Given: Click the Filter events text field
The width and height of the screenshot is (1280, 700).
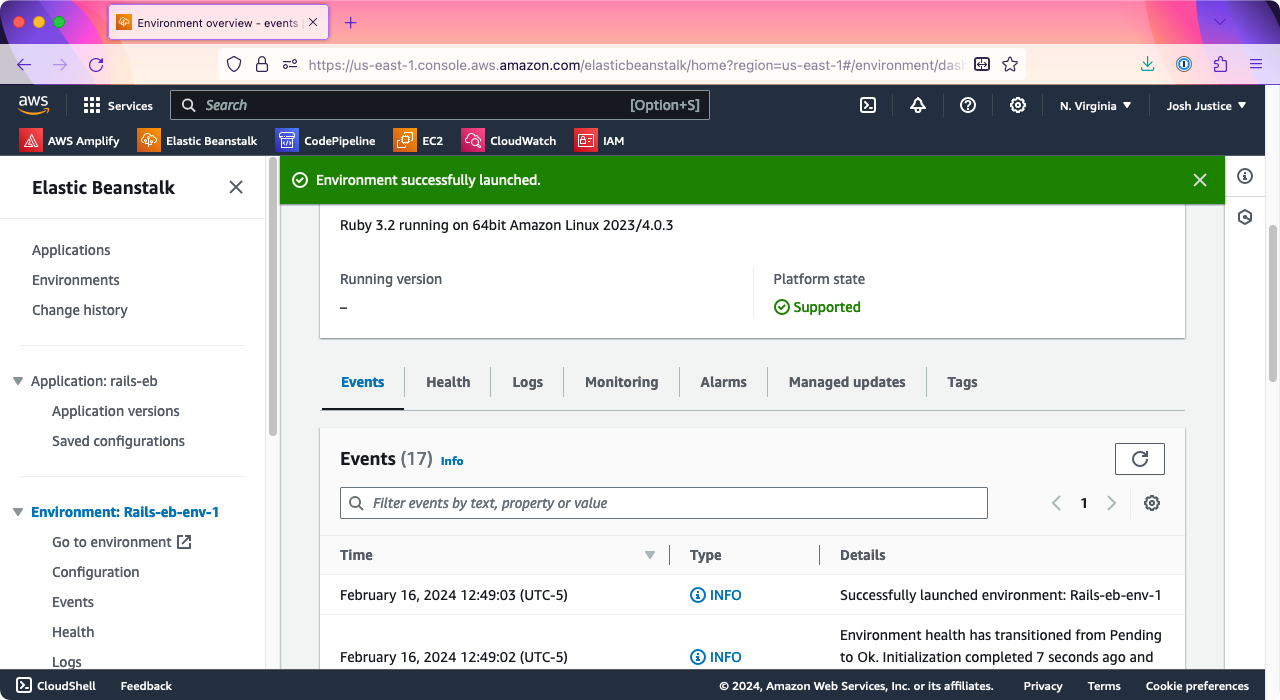Looking at the screenshot, I should coord(664,503).
